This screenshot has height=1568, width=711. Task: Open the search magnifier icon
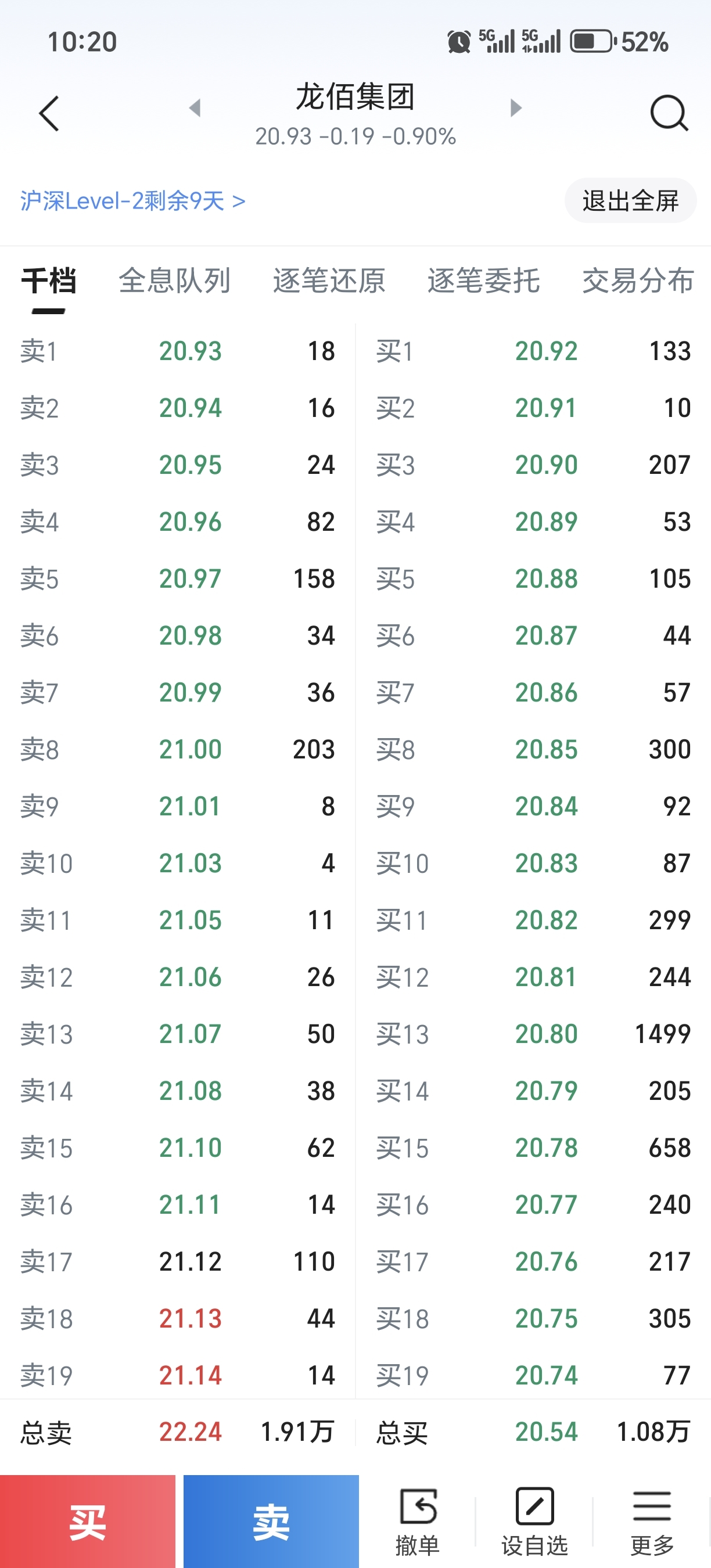point(669,113)
